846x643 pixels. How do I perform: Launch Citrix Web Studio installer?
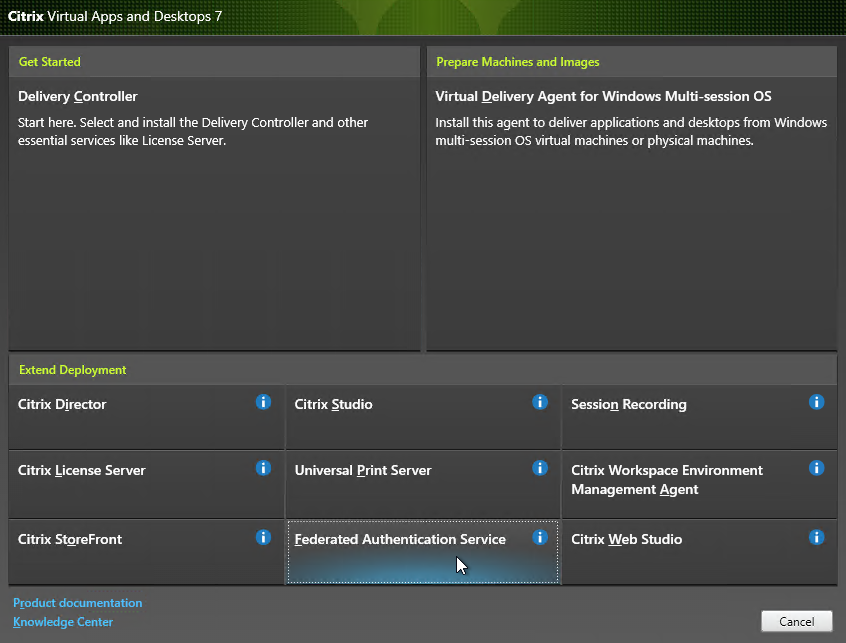[x=700, y=552]
